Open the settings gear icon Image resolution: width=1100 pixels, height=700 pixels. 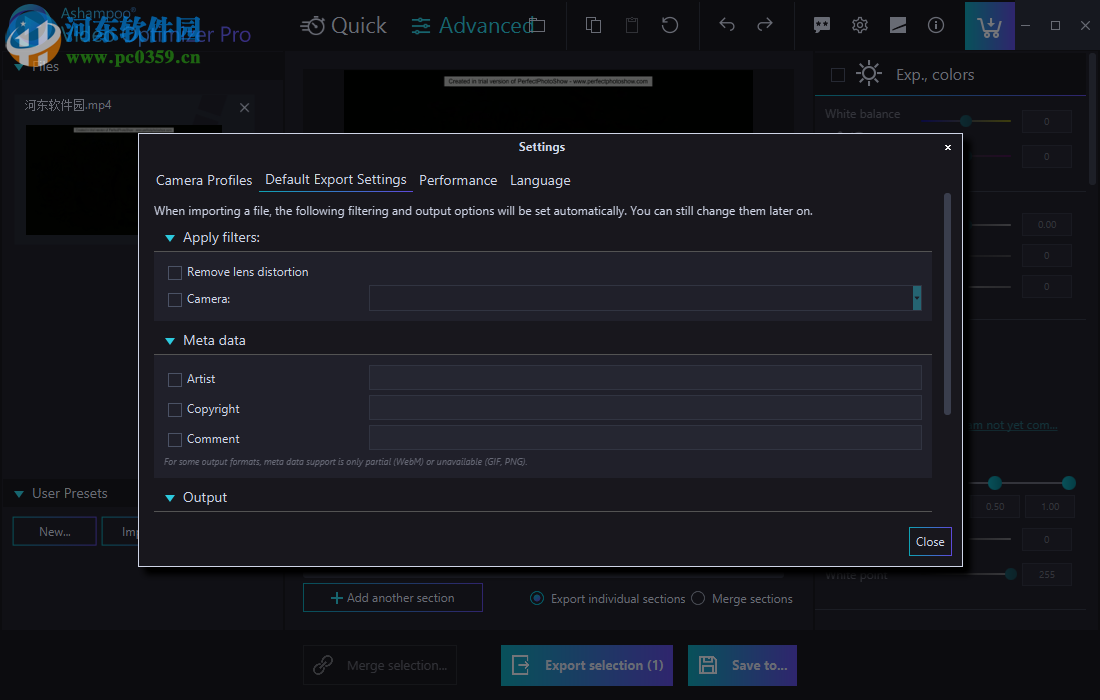pyautogui.click(x=860, y=25)
